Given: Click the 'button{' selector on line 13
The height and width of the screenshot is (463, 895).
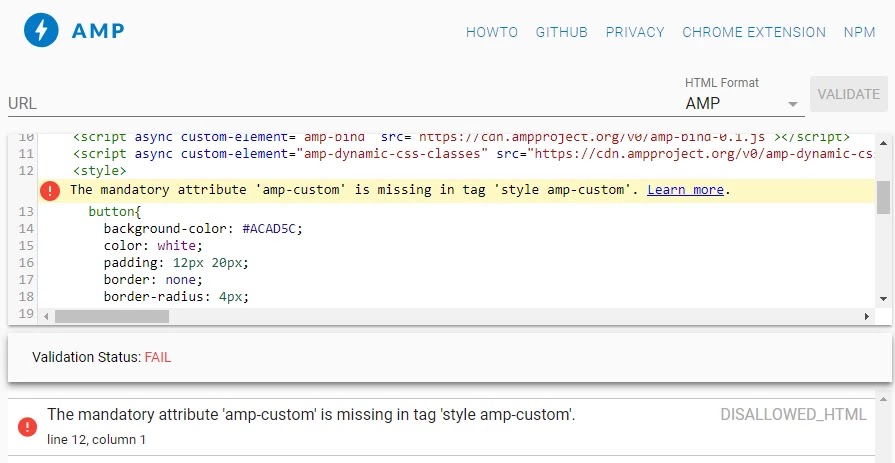Looking at the screenshot, I should coord(114,212).
